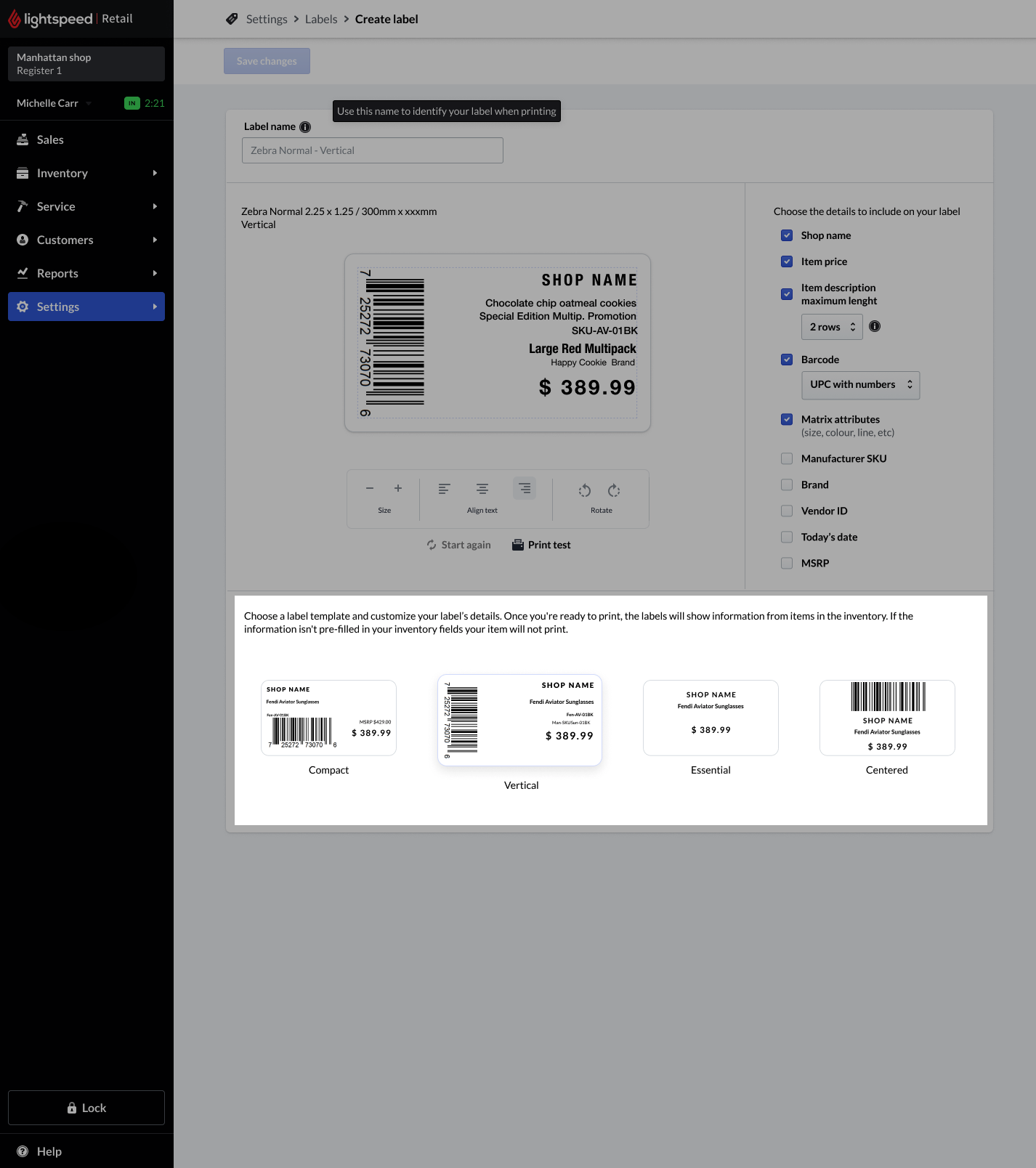The height and width of the screenshot is (1168, 1036).
Task: Select the Compact label template
Action: [x=328, y=718]
